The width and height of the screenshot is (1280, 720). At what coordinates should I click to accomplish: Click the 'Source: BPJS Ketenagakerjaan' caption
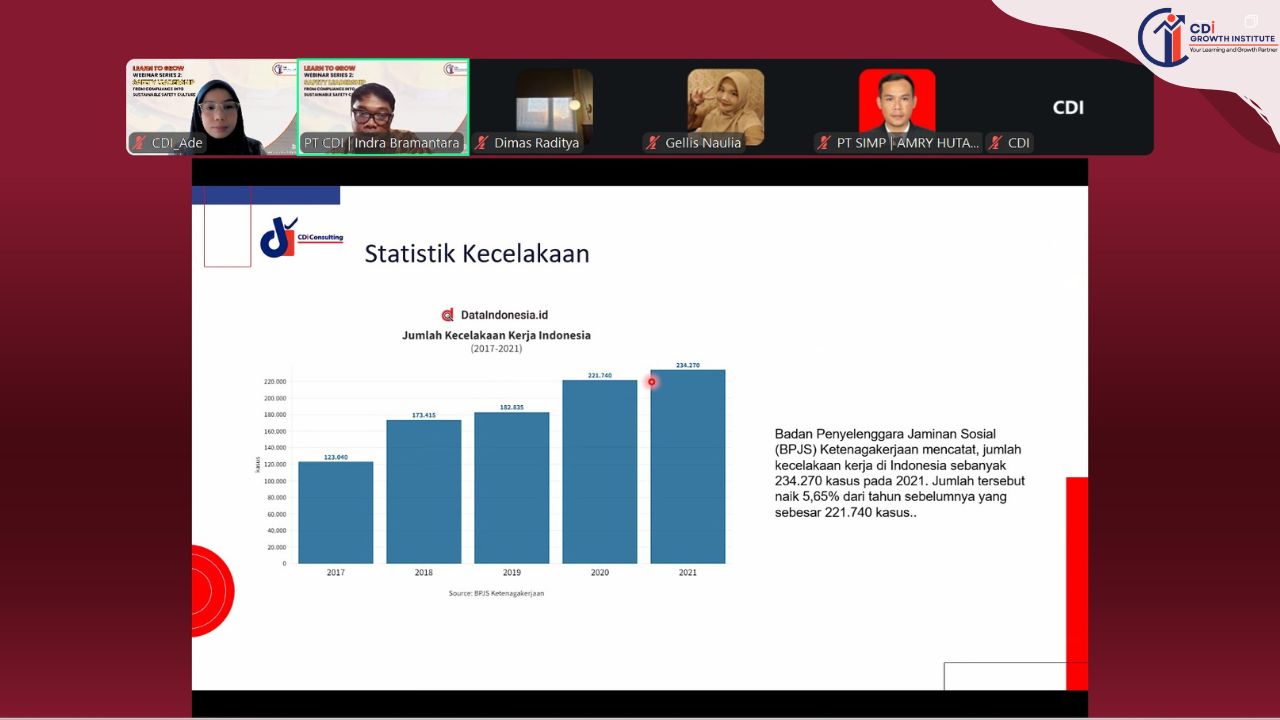point(496,593)
